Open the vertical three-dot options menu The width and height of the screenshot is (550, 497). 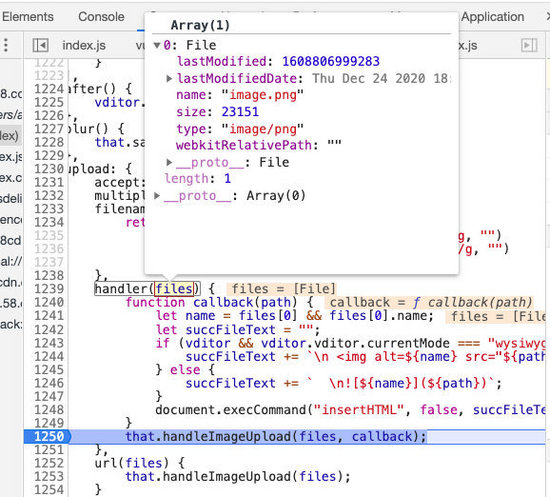[6, 45]
